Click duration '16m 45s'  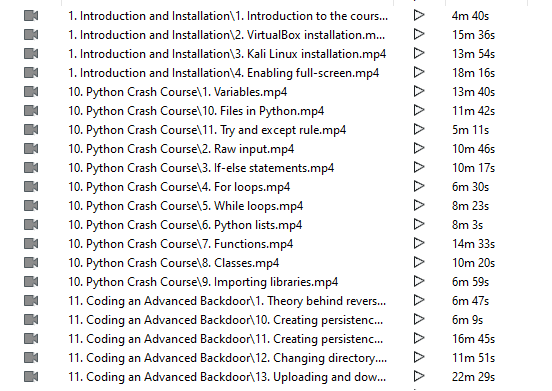[x=473, y=339]
